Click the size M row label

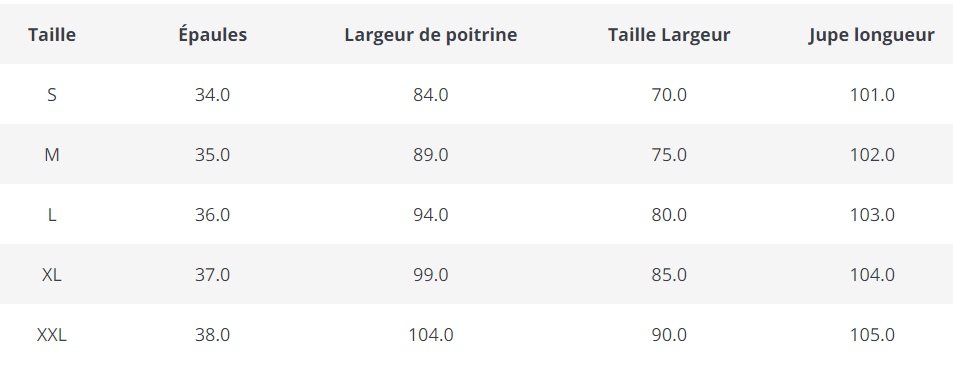tap(52, 155)
